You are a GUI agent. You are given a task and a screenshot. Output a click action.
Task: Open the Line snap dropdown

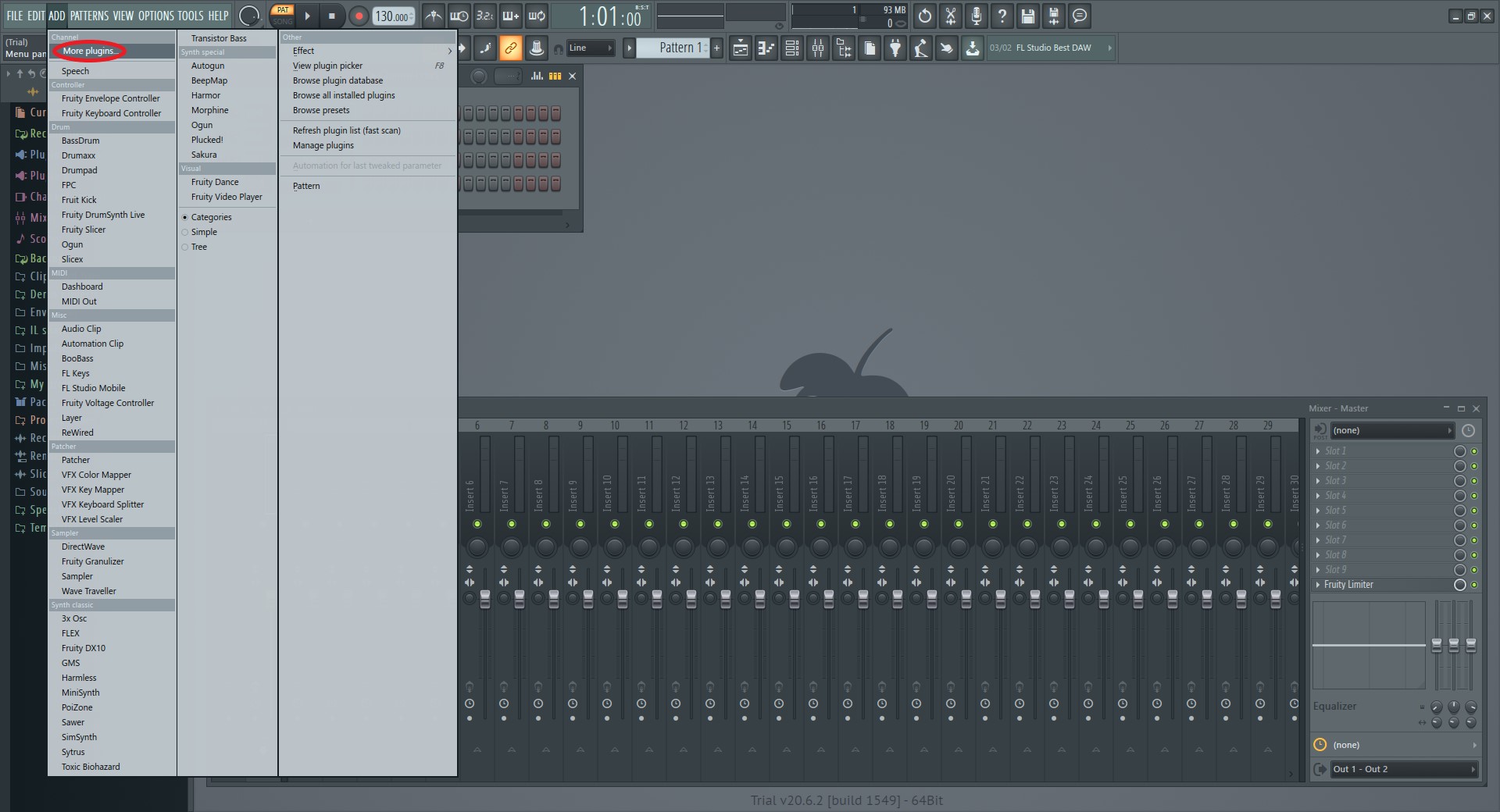click(590, 48)
